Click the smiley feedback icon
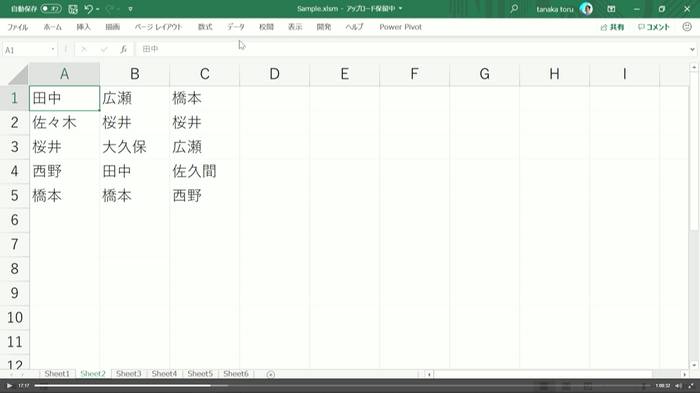Image resolution: width=700 pixels, height=393 pixels. [687, 27]
